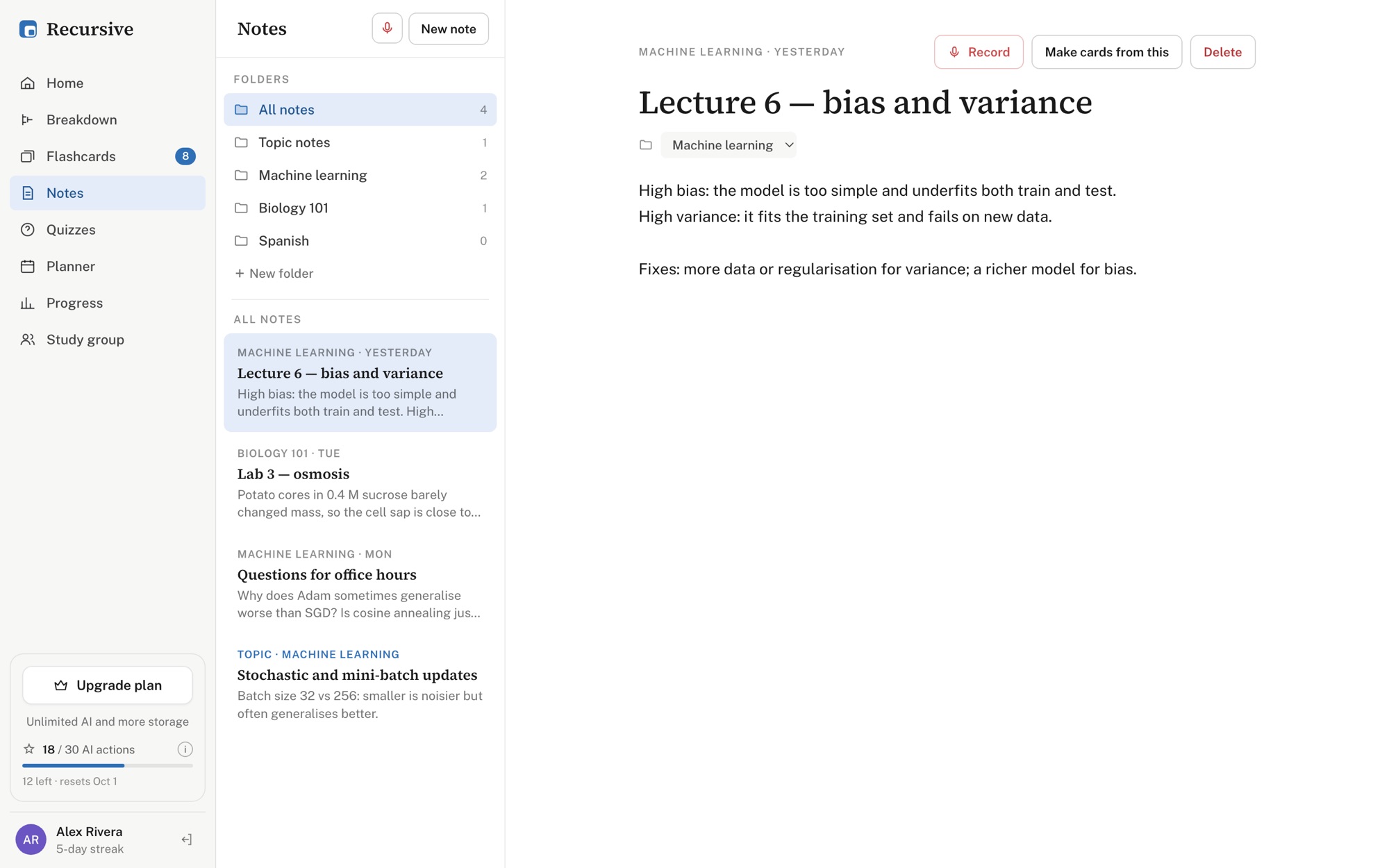This screenshot has height=868, width=1389.
Task: Click the 'Fixes: more data' line
Action: (x=888, y=269)
